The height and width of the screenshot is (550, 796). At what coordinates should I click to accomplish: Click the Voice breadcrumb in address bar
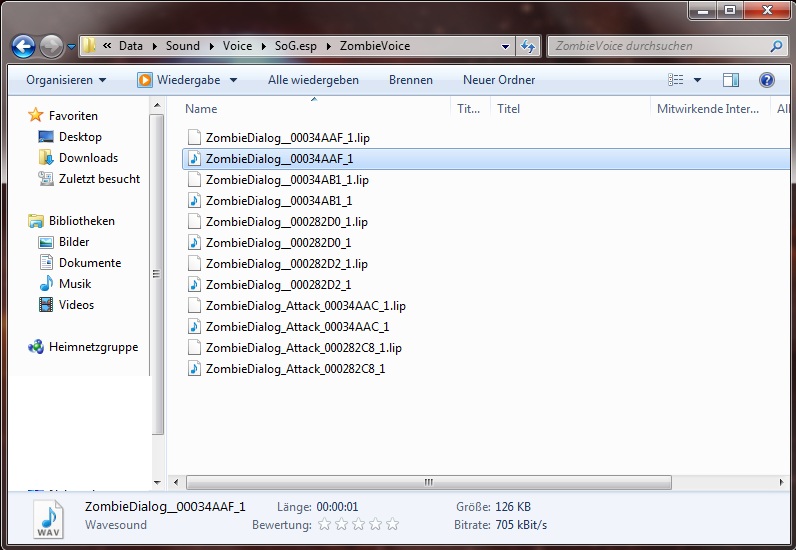pos(237,46)
